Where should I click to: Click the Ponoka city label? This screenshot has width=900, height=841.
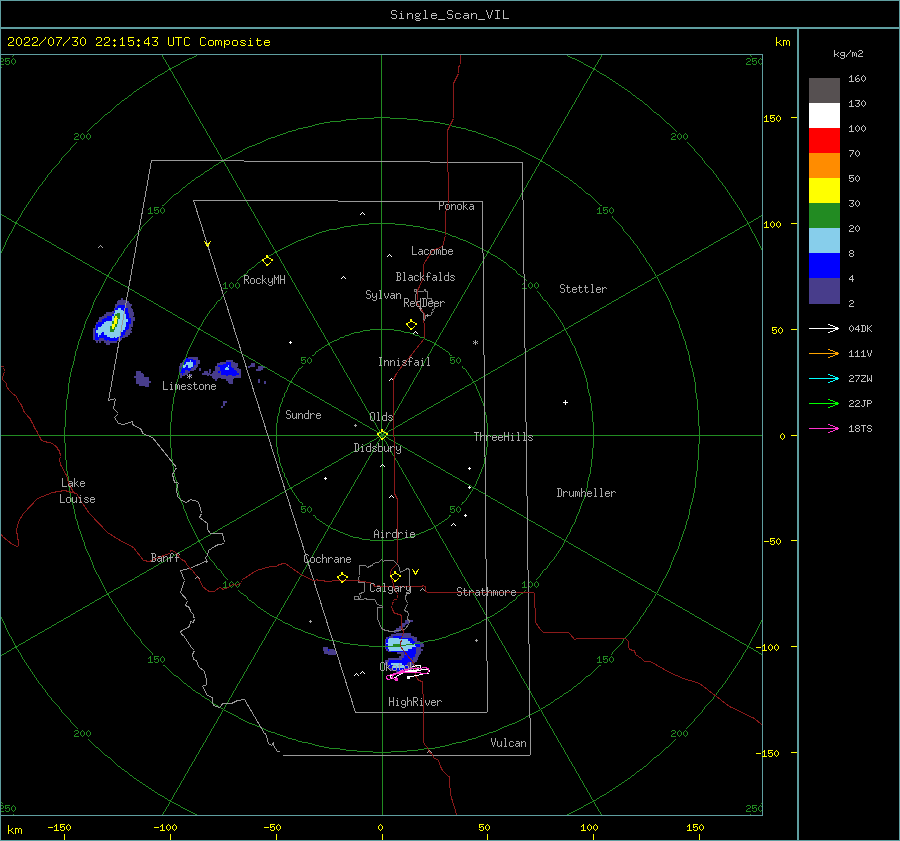[x=456, y=206]
